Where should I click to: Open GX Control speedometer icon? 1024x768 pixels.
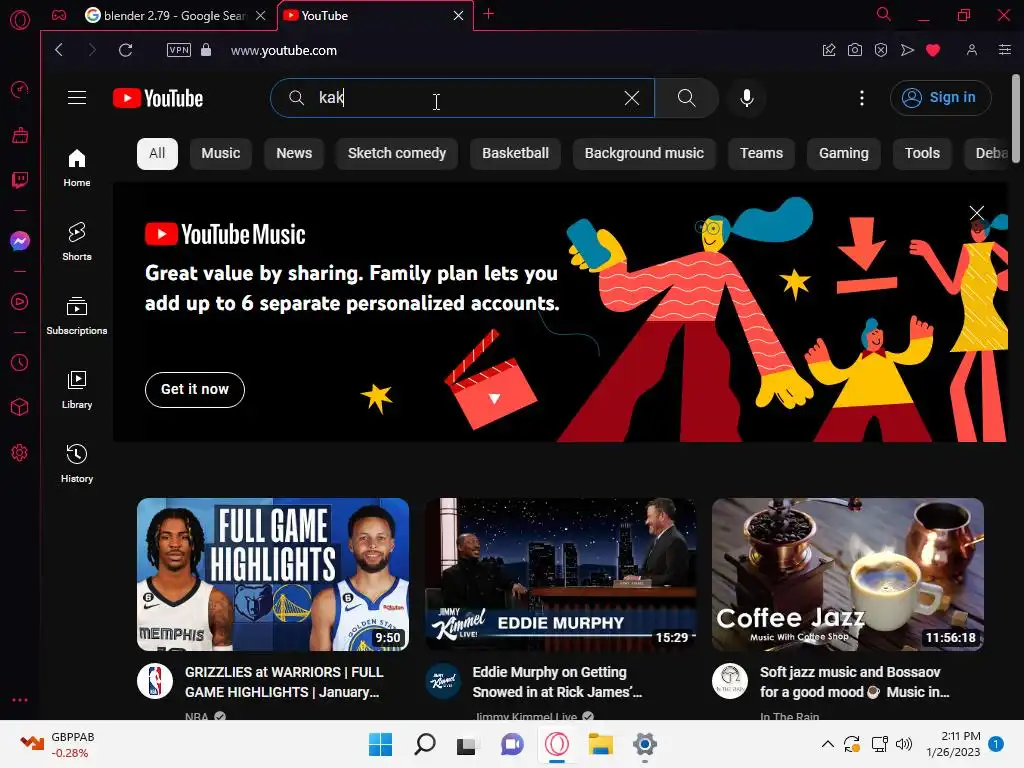pos(20,89)
